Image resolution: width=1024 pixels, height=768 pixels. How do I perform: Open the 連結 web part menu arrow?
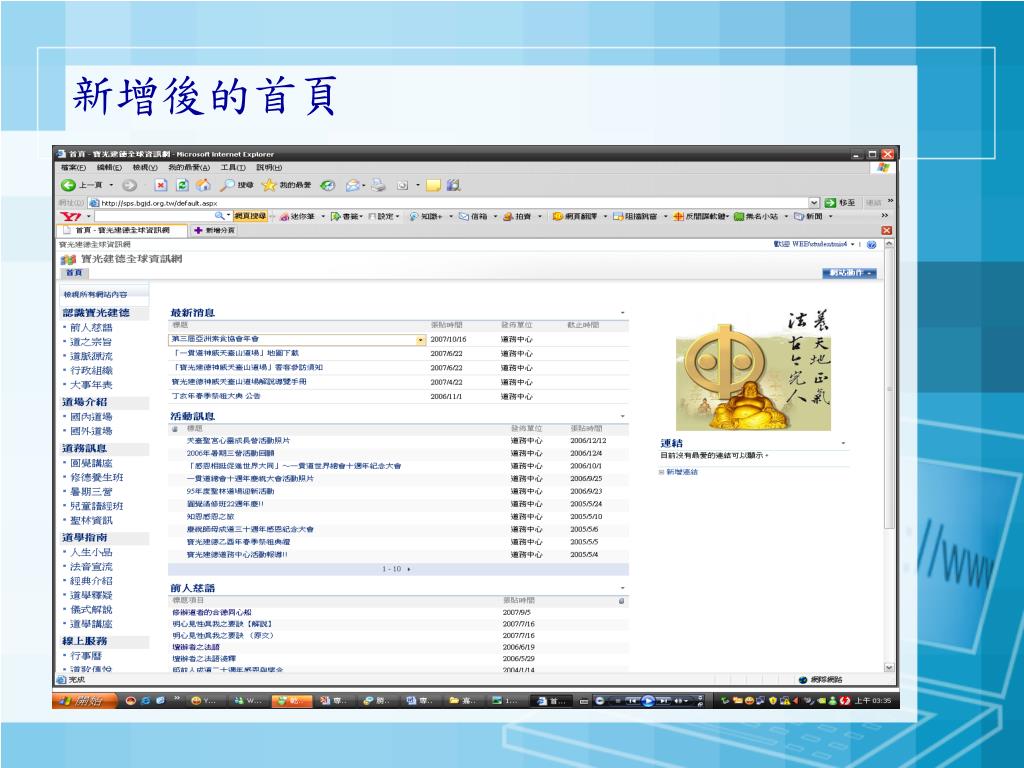click(843, 443)
